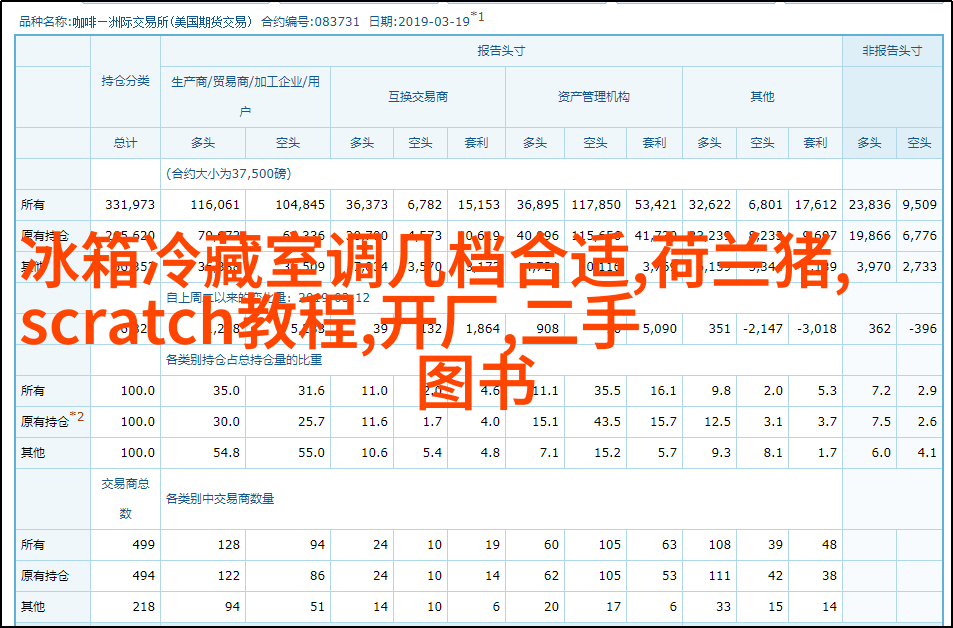Select the cell showing 116,061
The image size is (953, 628).
pos(215,204)
